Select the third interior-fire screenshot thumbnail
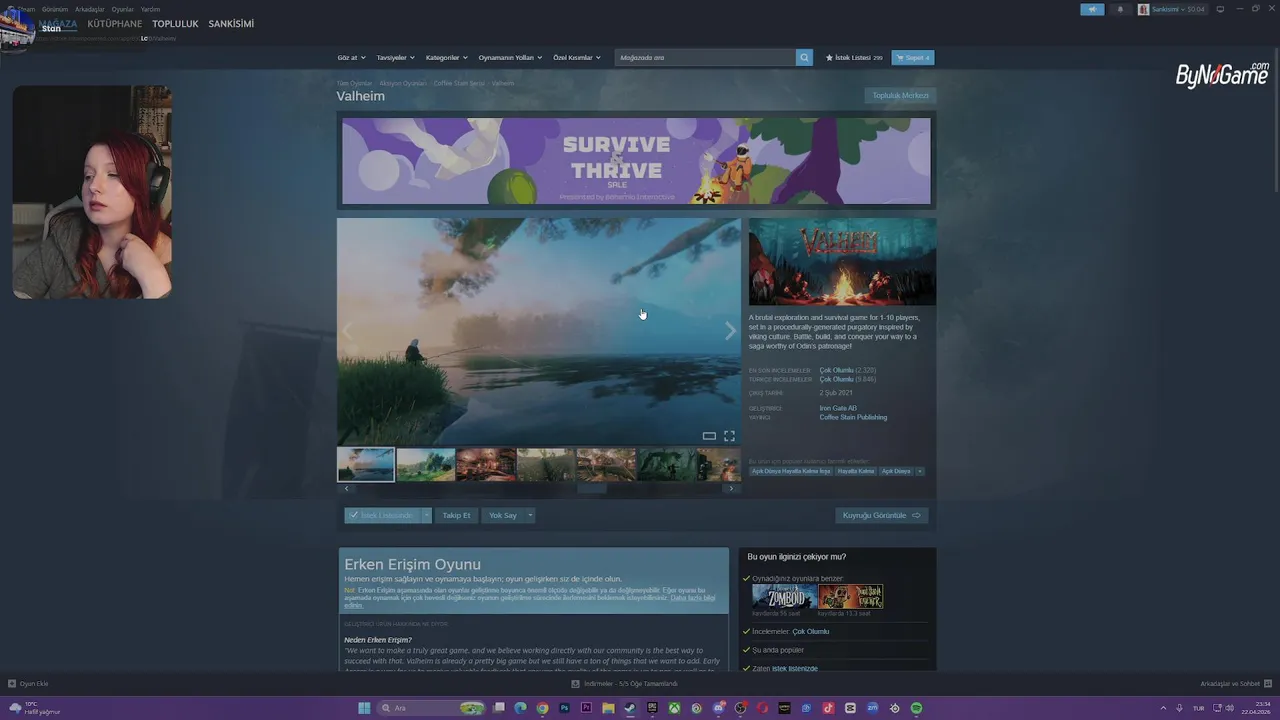1280x720 pixels. pyautogui.click(x=486, y=464)
